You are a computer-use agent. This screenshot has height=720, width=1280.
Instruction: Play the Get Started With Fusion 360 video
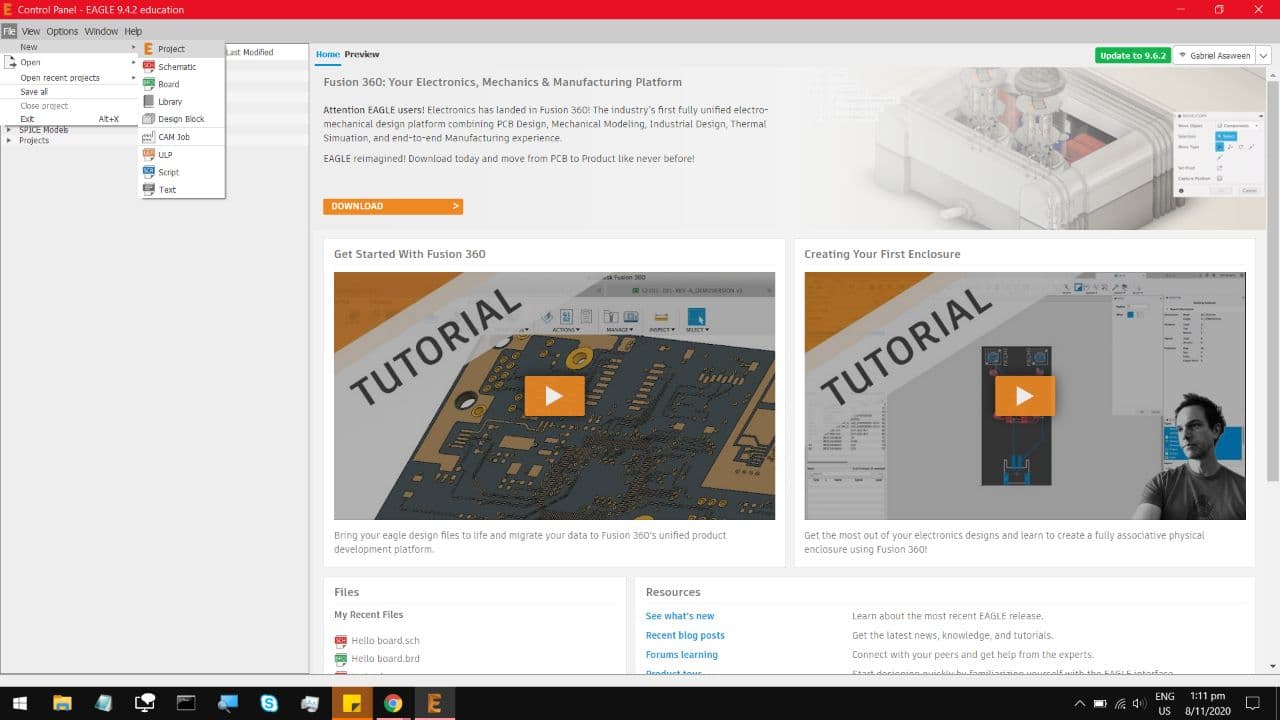click(x=554, y=396)
